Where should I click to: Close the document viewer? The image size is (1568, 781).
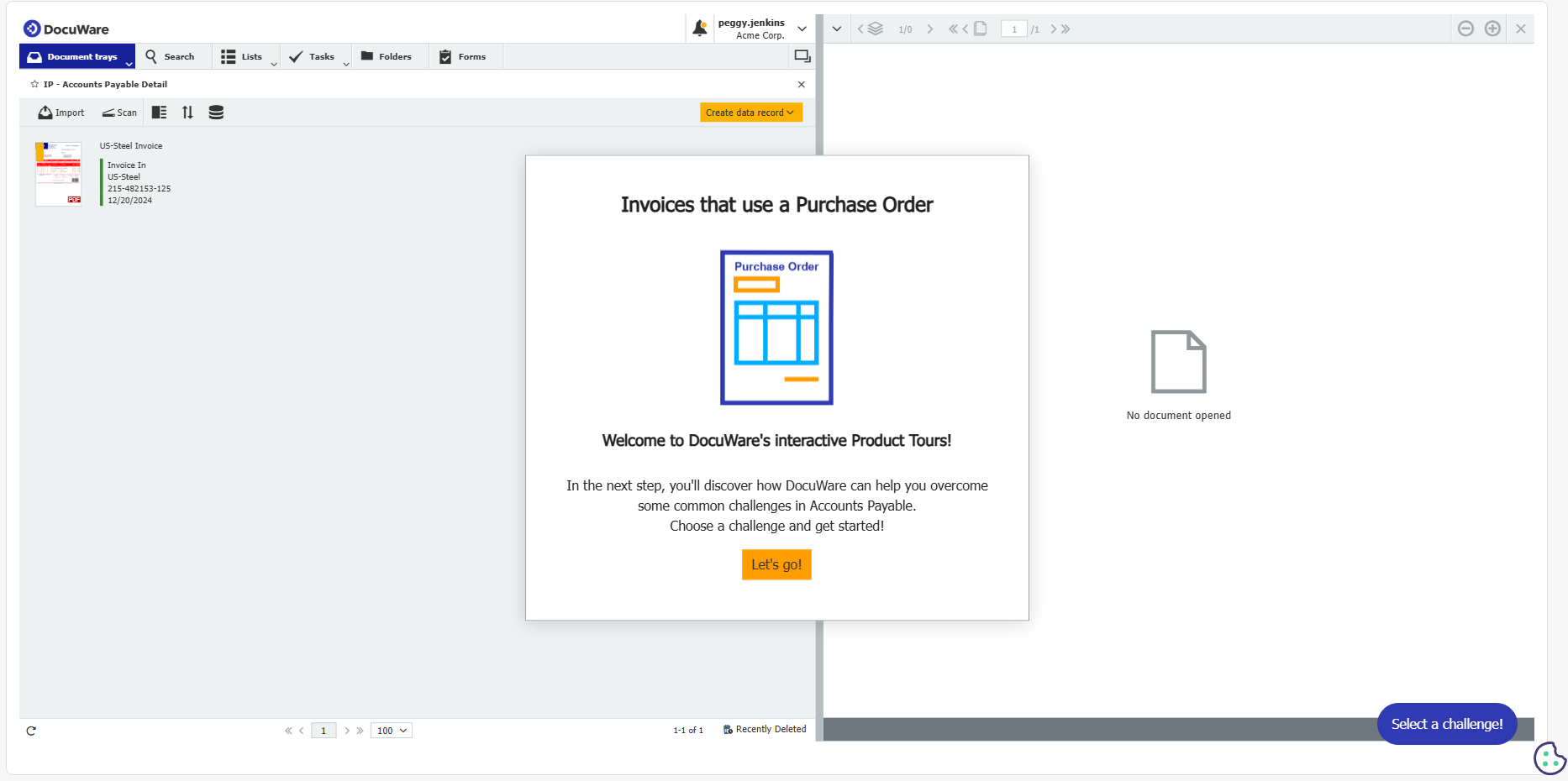click(1521, 29)
